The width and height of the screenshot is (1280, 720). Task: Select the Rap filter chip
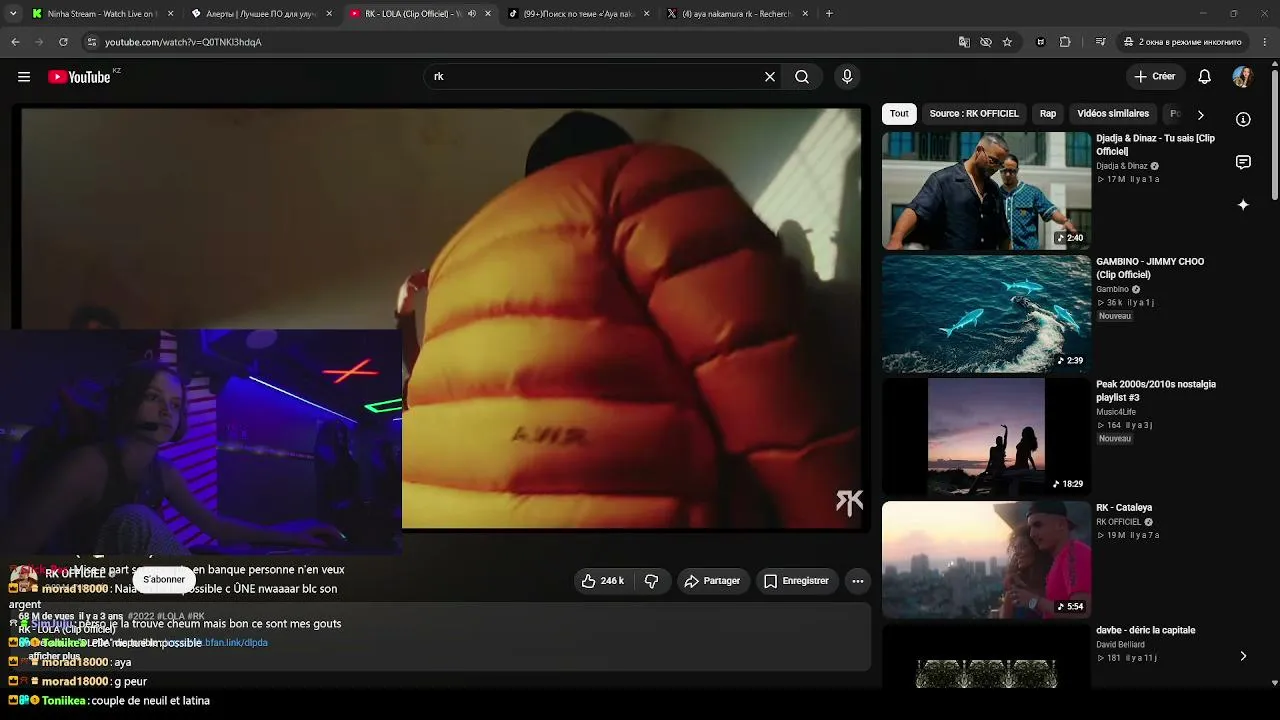click(1048, 114)
